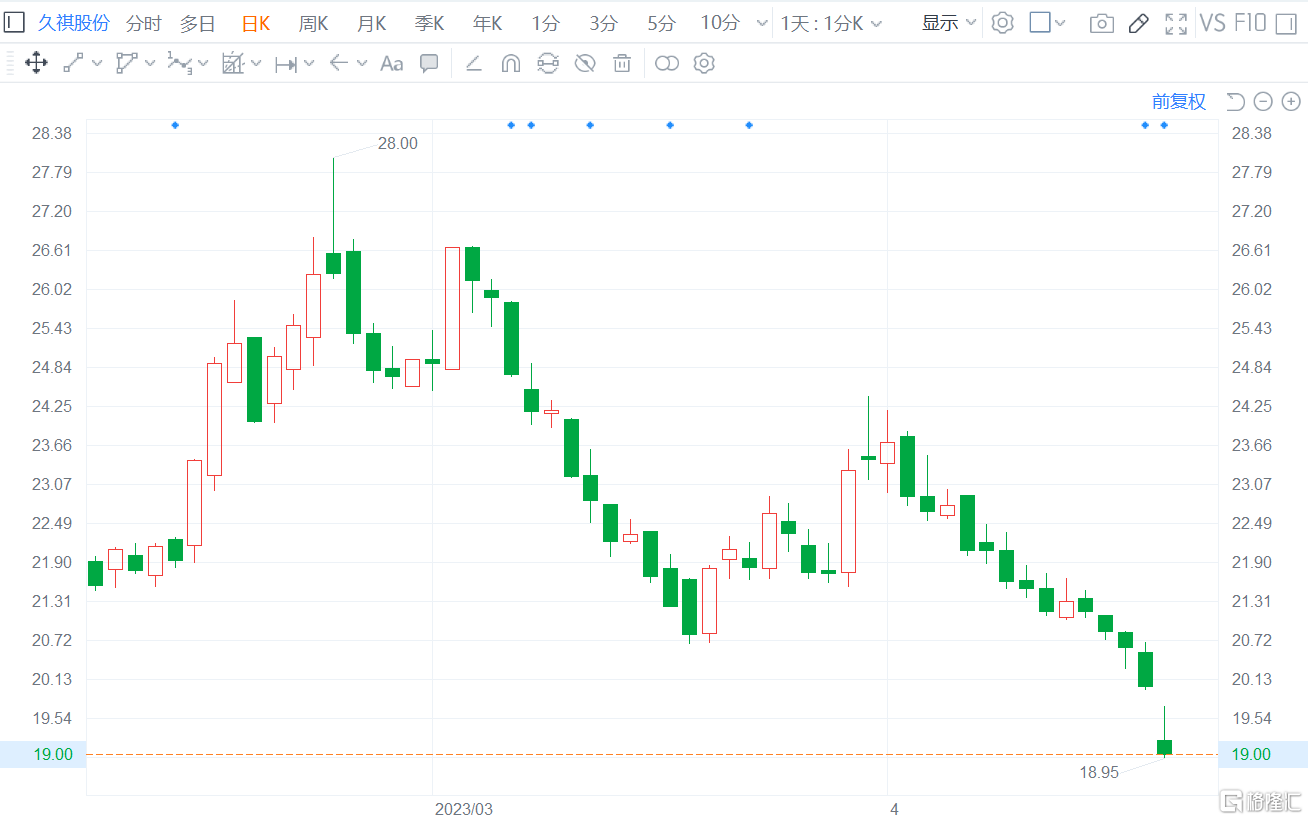This screenshot has width=1308, height=821.
Task: Expand layout square dropdown arrow
Action: [1061, 23]
